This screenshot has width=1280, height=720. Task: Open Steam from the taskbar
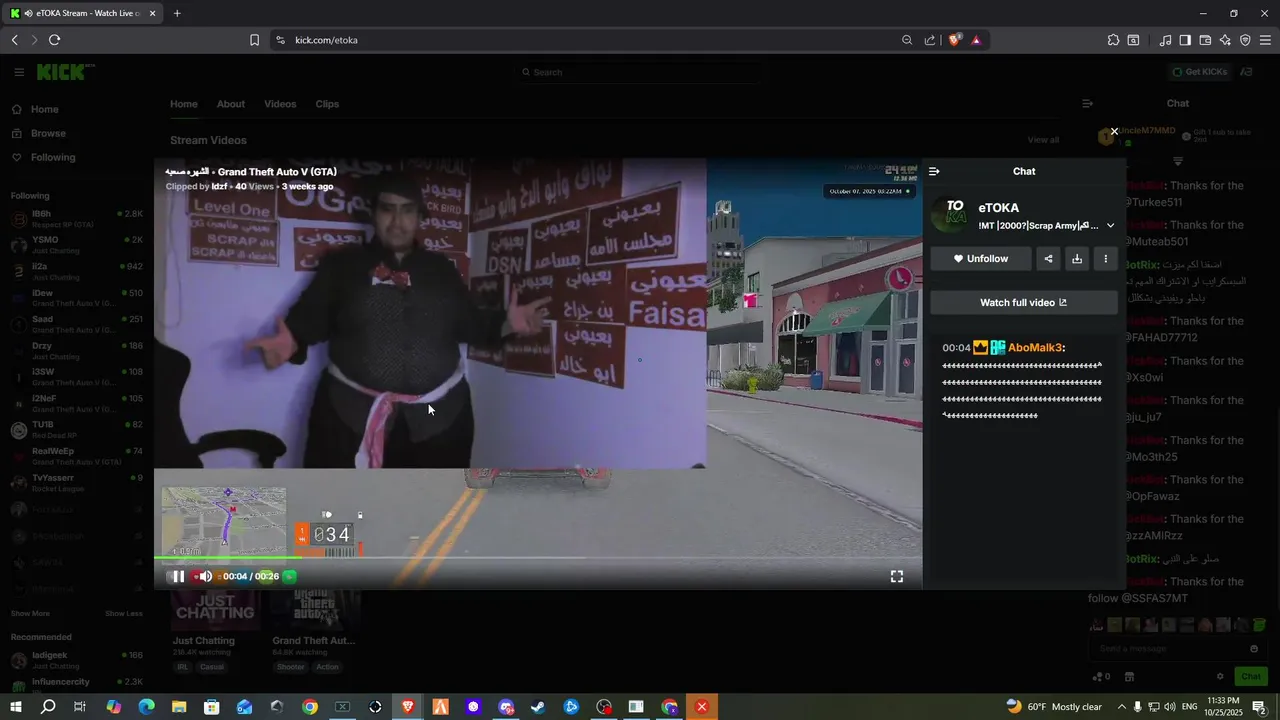tap(538, 707)
